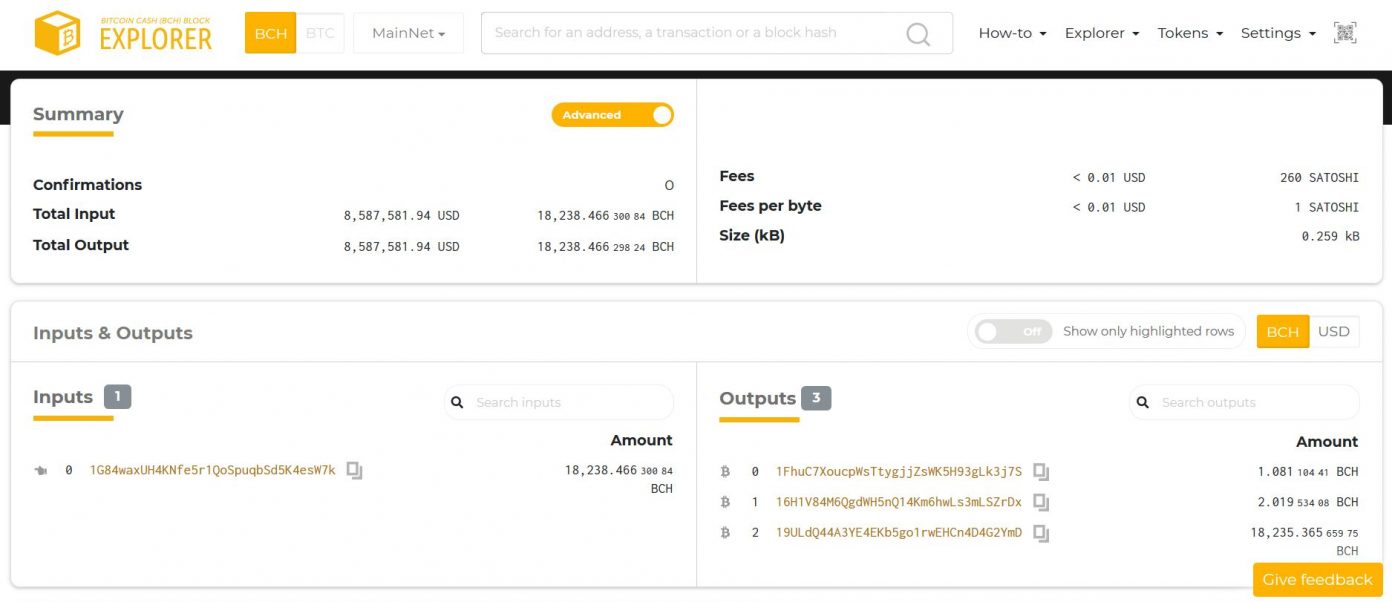The width and height of the screenshot is (1392, 602).
Task: Open the Tokens menu
Action: point(1190,33)
